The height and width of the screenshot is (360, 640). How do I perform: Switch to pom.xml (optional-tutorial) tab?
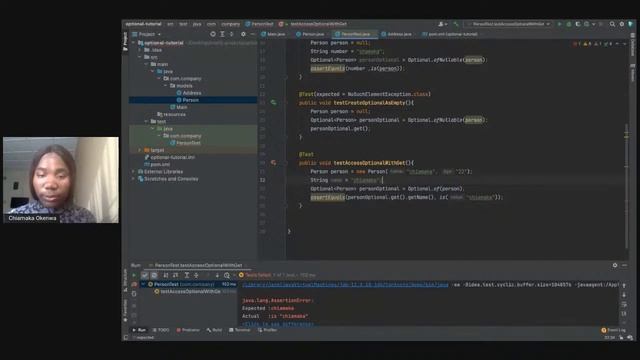pyautogui.click(x=450, y=34)
